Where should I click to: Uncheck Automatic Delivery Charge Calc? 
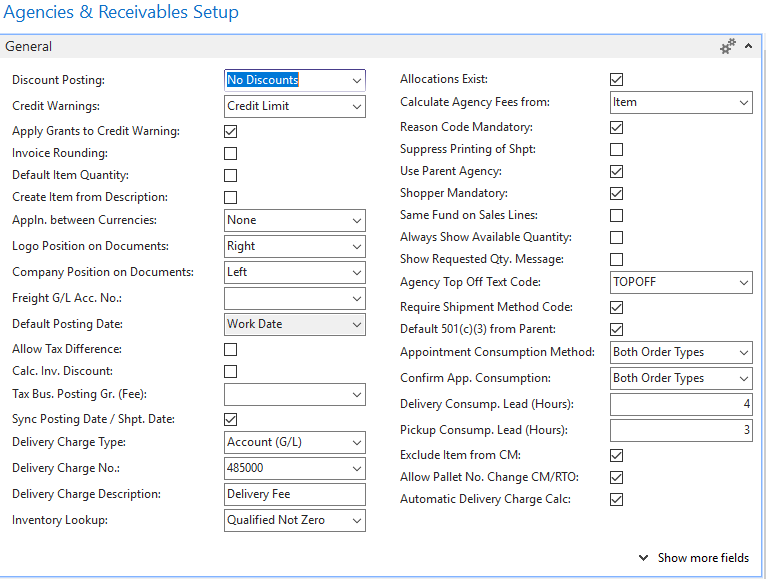(x=617, y=500)
